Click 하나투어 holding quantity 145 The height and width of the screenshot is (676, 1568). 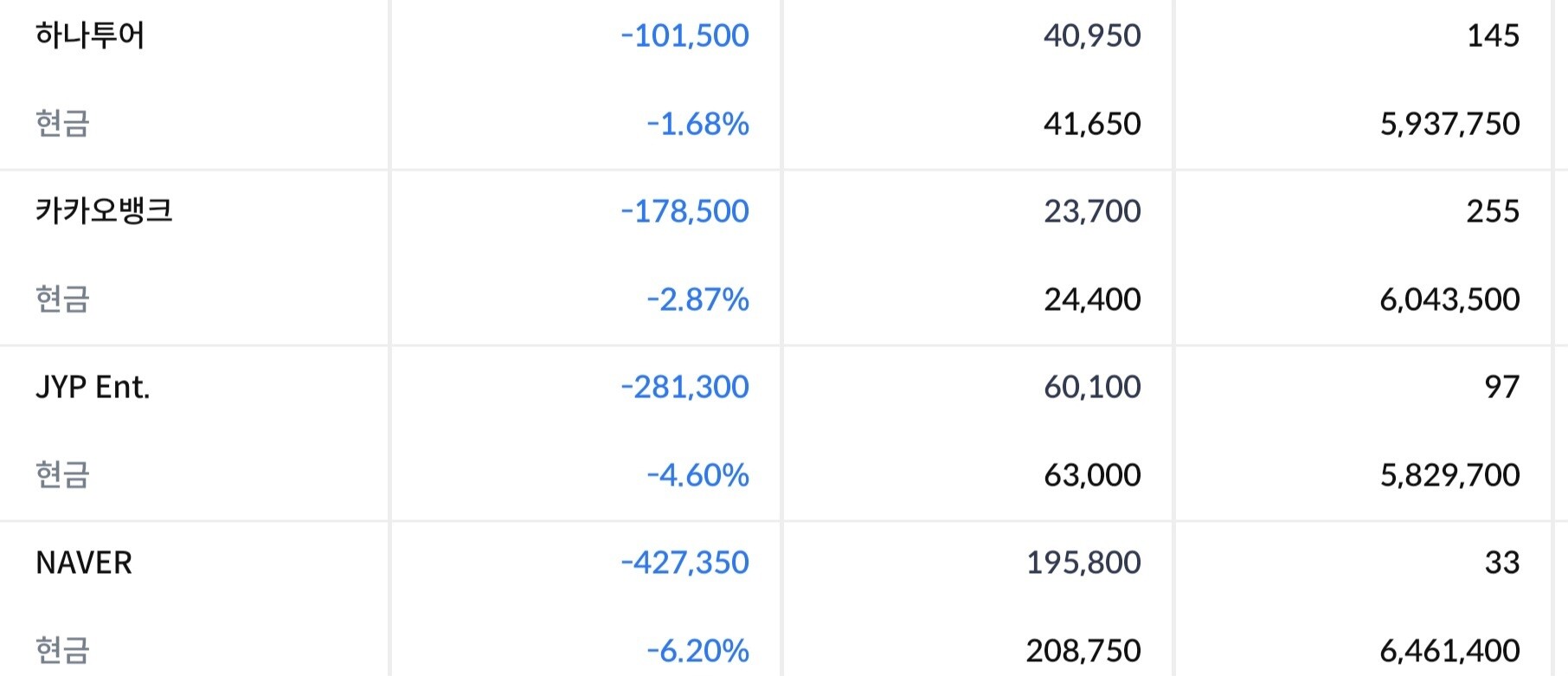pos(1493,35)
